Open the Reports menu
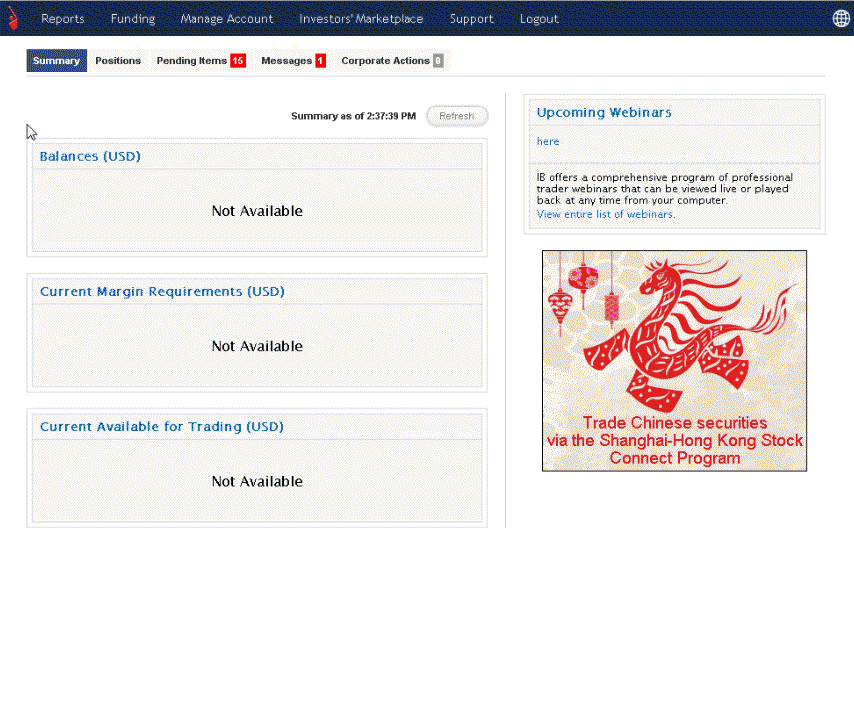854x720 pixels. [x=63, y=19]
